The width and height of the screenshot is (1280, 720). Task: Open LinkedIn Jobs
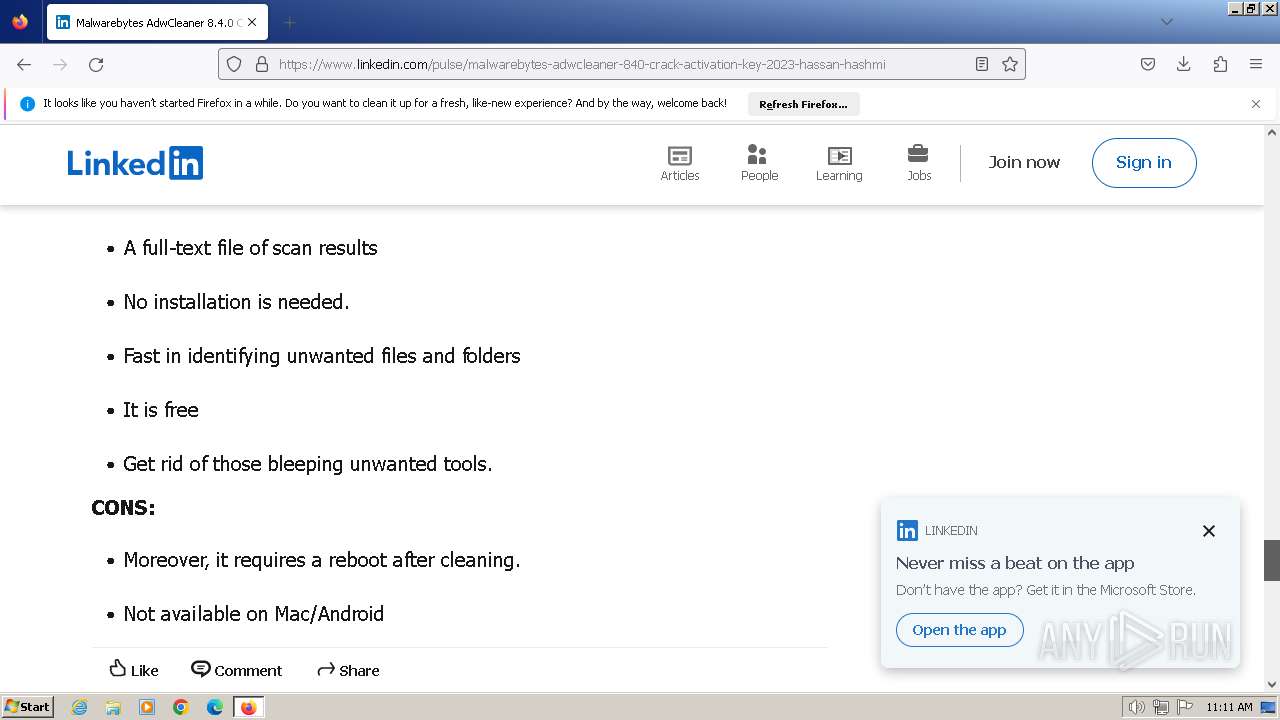(x=919, y=163)
